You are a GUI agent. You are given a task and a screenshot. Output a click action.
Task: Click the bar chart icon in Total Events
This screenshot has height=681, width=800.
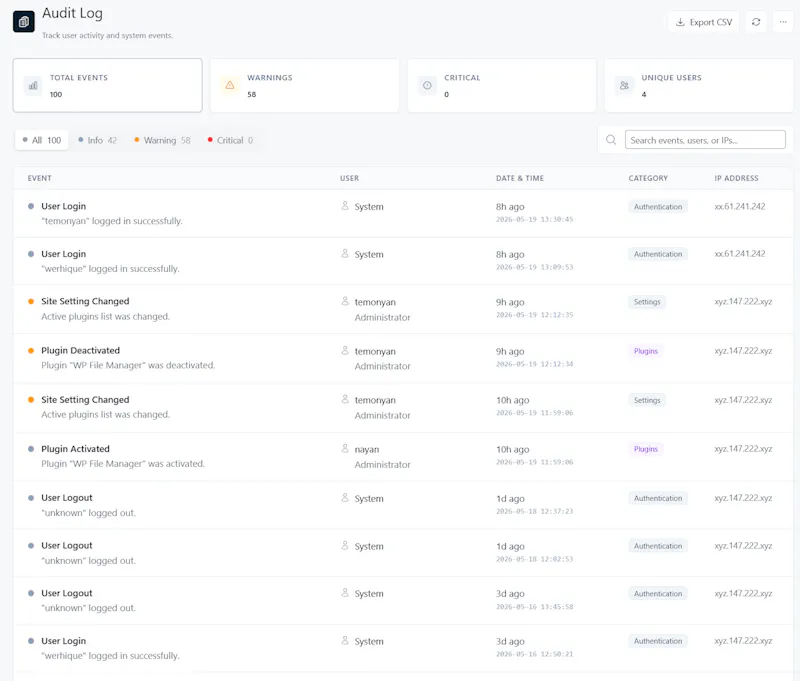(x=33, y=86)
